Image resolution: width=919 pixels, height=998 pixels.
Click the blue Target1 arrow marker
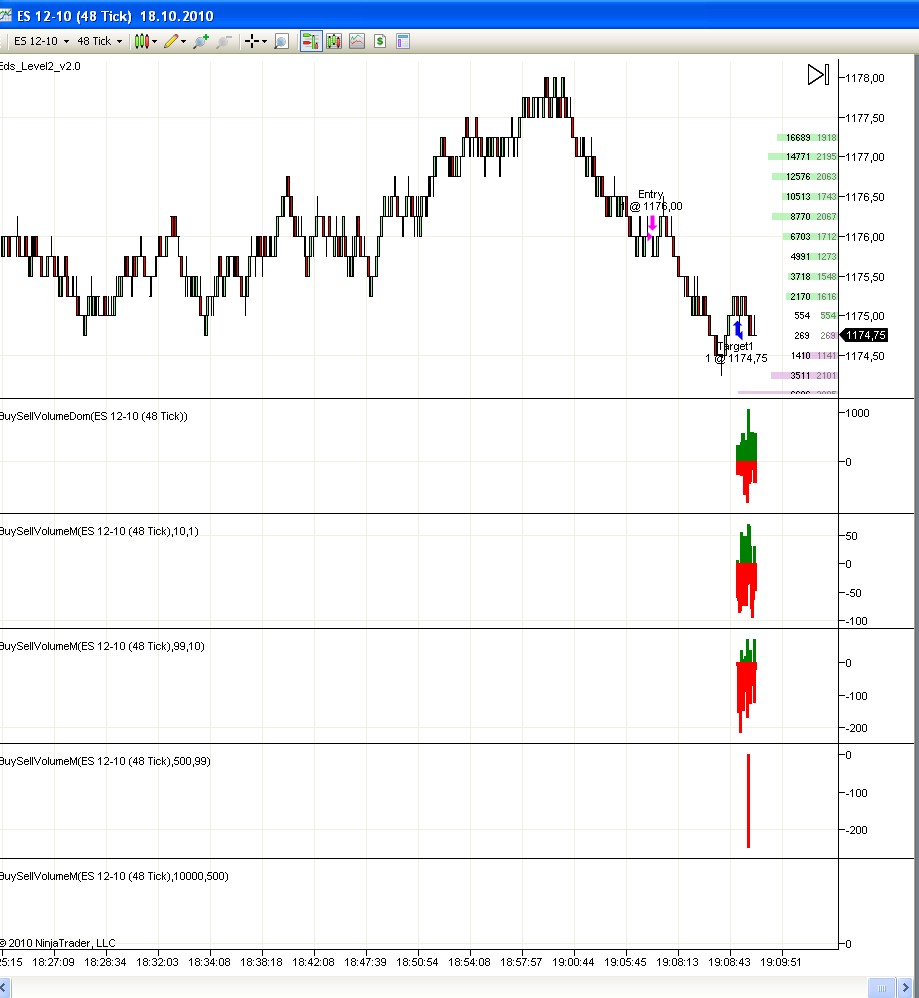[x=738, y=329]
